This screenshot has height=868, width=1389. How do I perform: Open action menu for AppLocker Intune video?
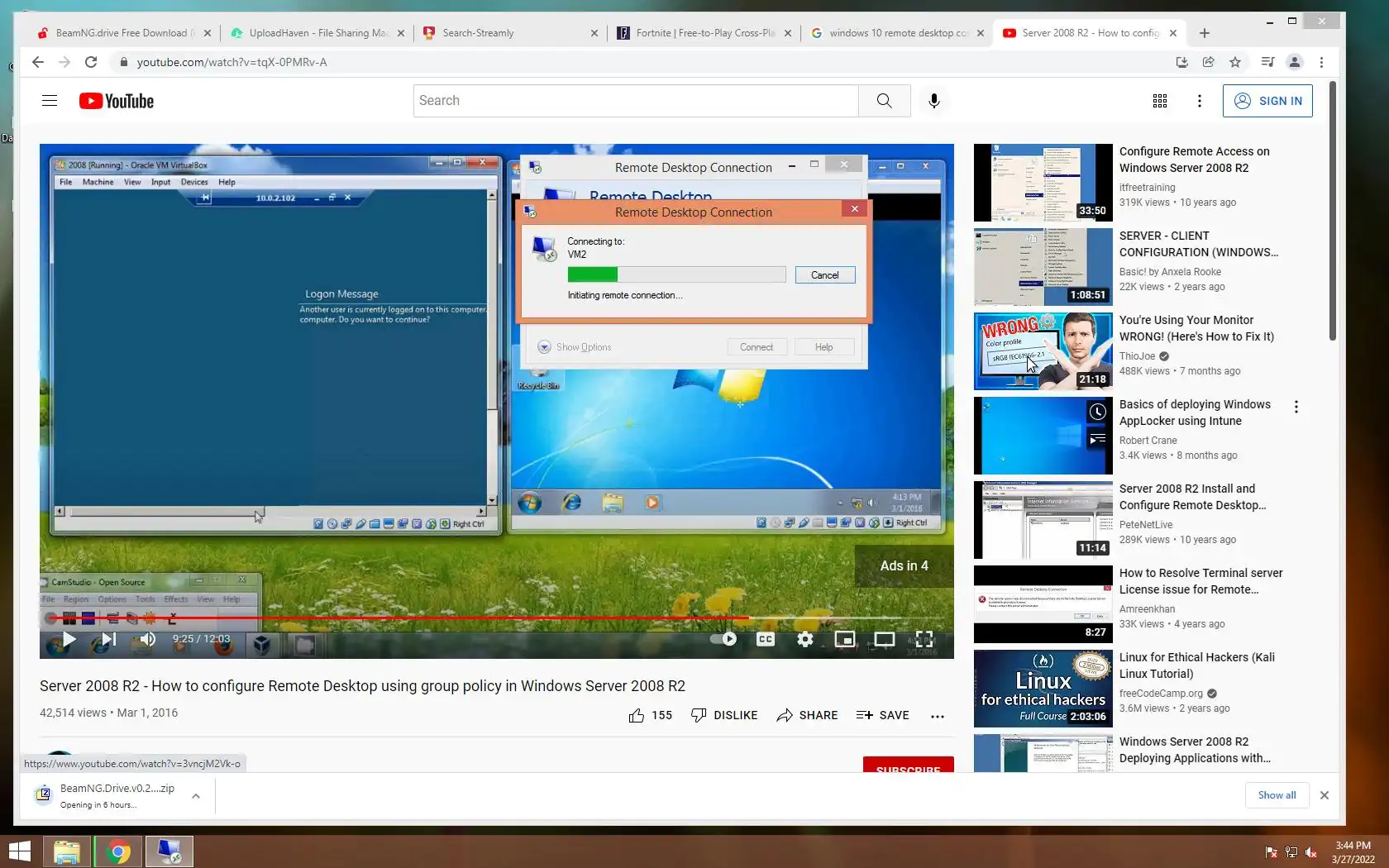[x=1296, y=407]
